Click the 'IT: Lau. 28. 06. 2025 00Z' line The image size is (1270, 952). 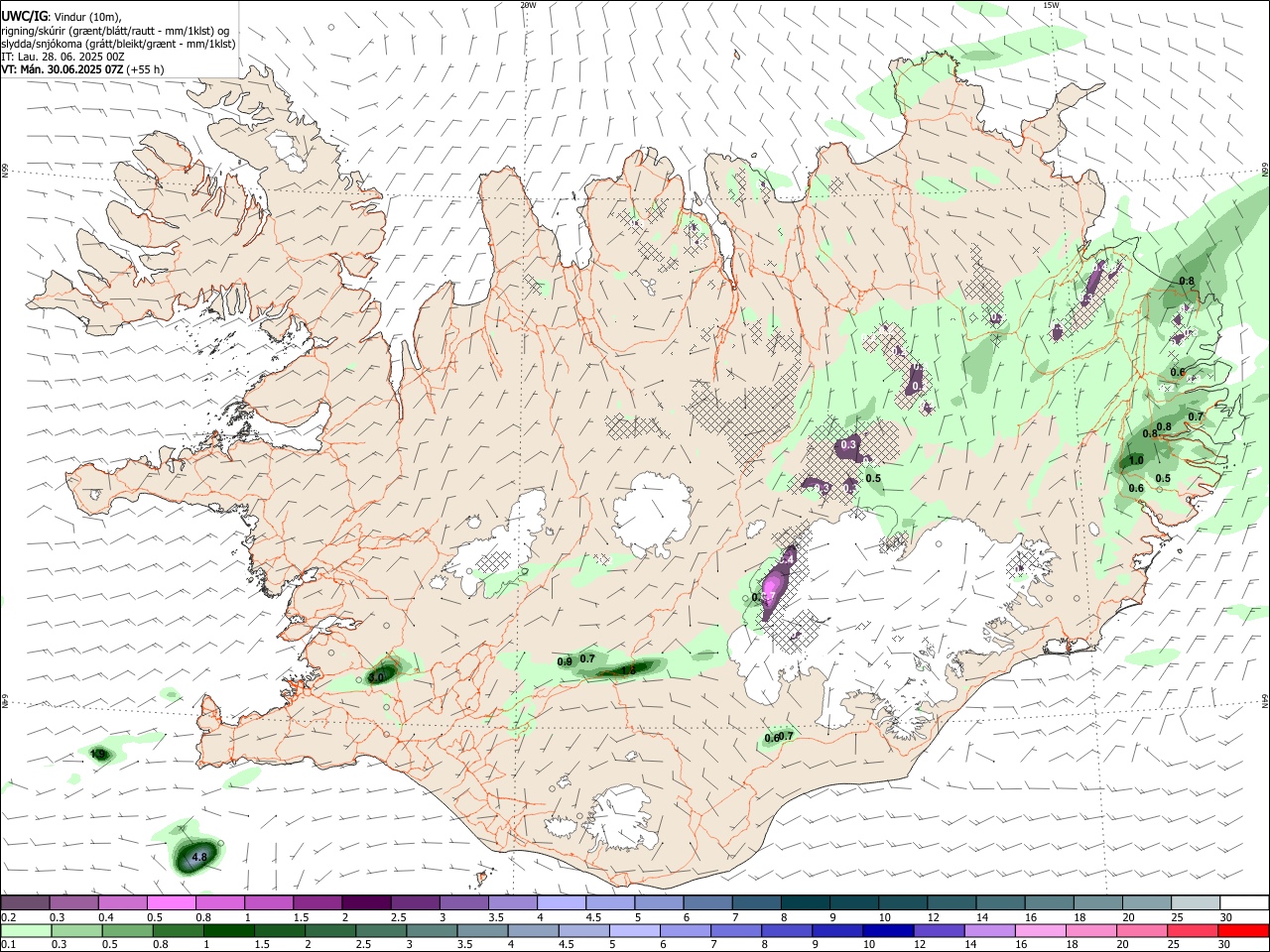point(63,57)
